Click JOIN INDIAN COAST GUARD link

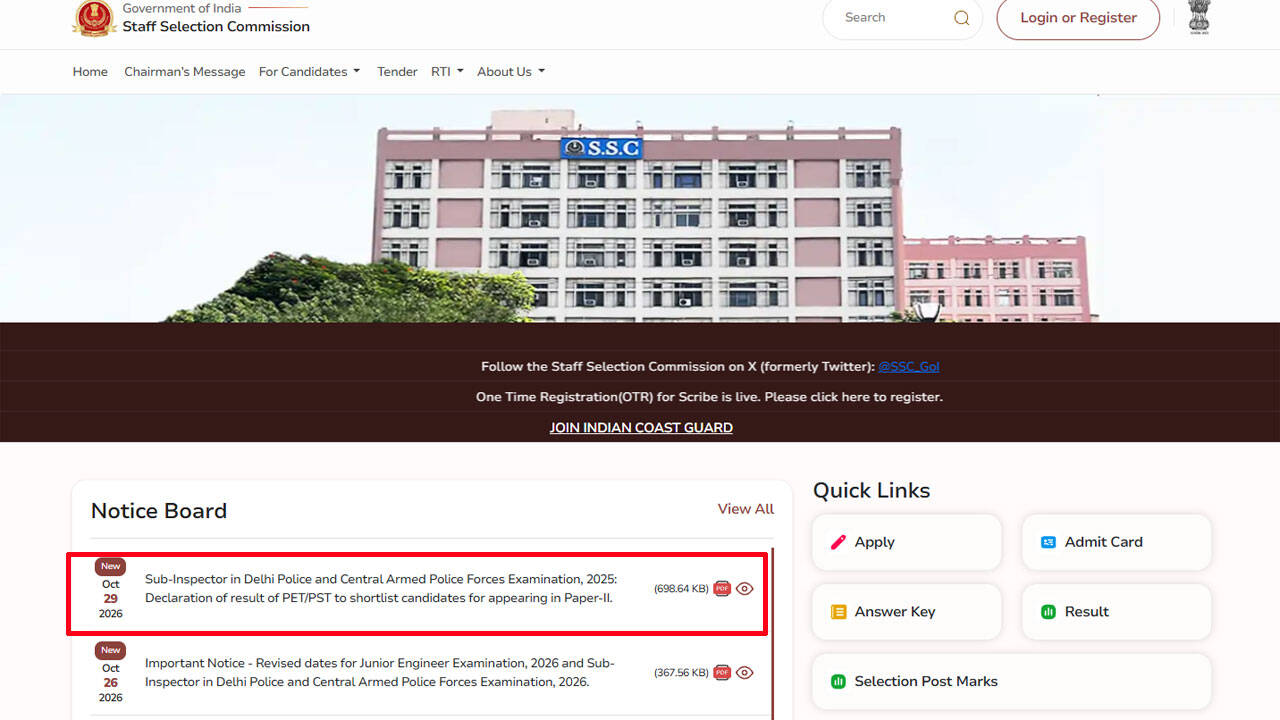pyautogui.click(x=641, y=428)
